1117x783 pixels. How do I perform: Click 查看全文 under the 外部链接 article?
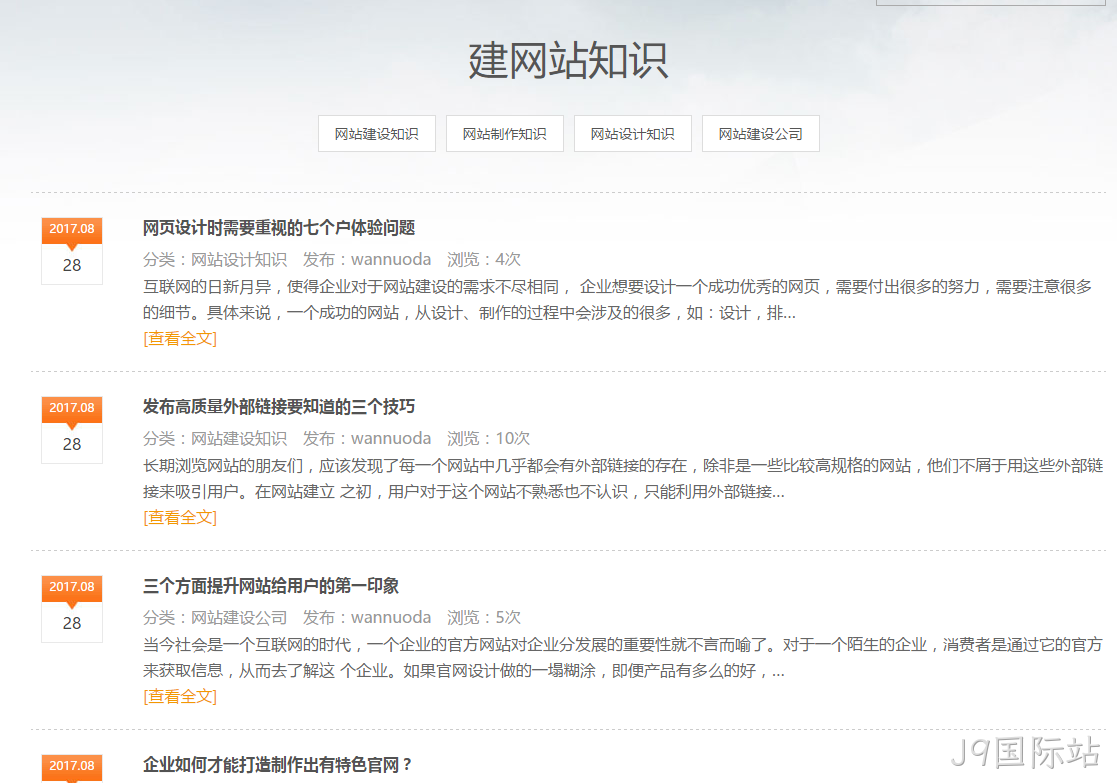click(x=180, y=517)
